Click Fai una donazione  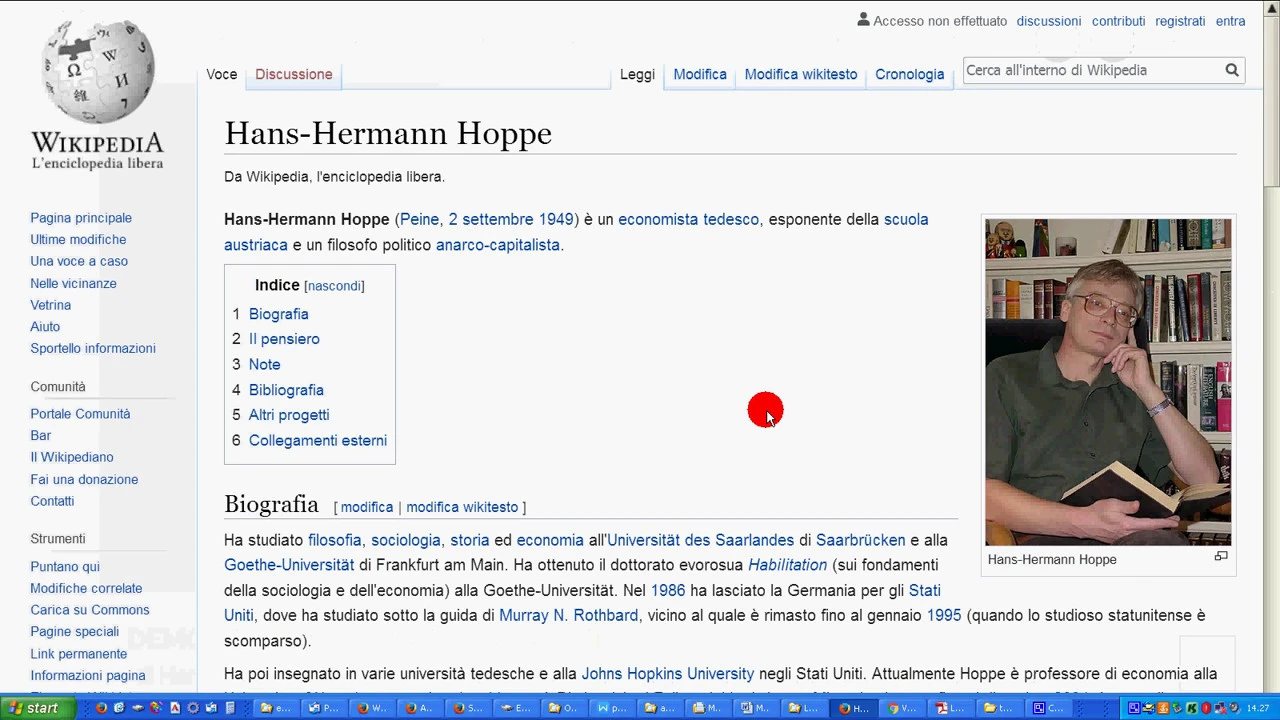point(84,479)
